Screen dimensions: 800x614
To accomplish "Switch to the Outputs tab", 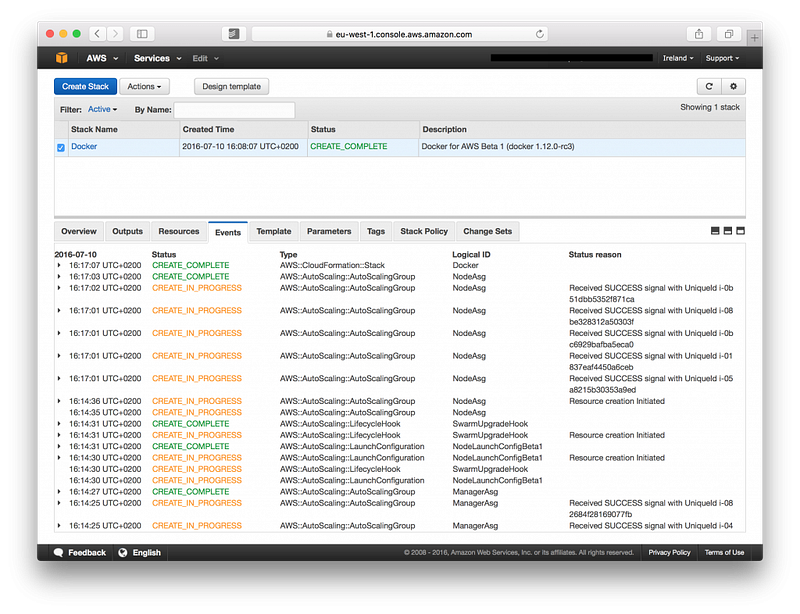I will [x=128, y=231].
